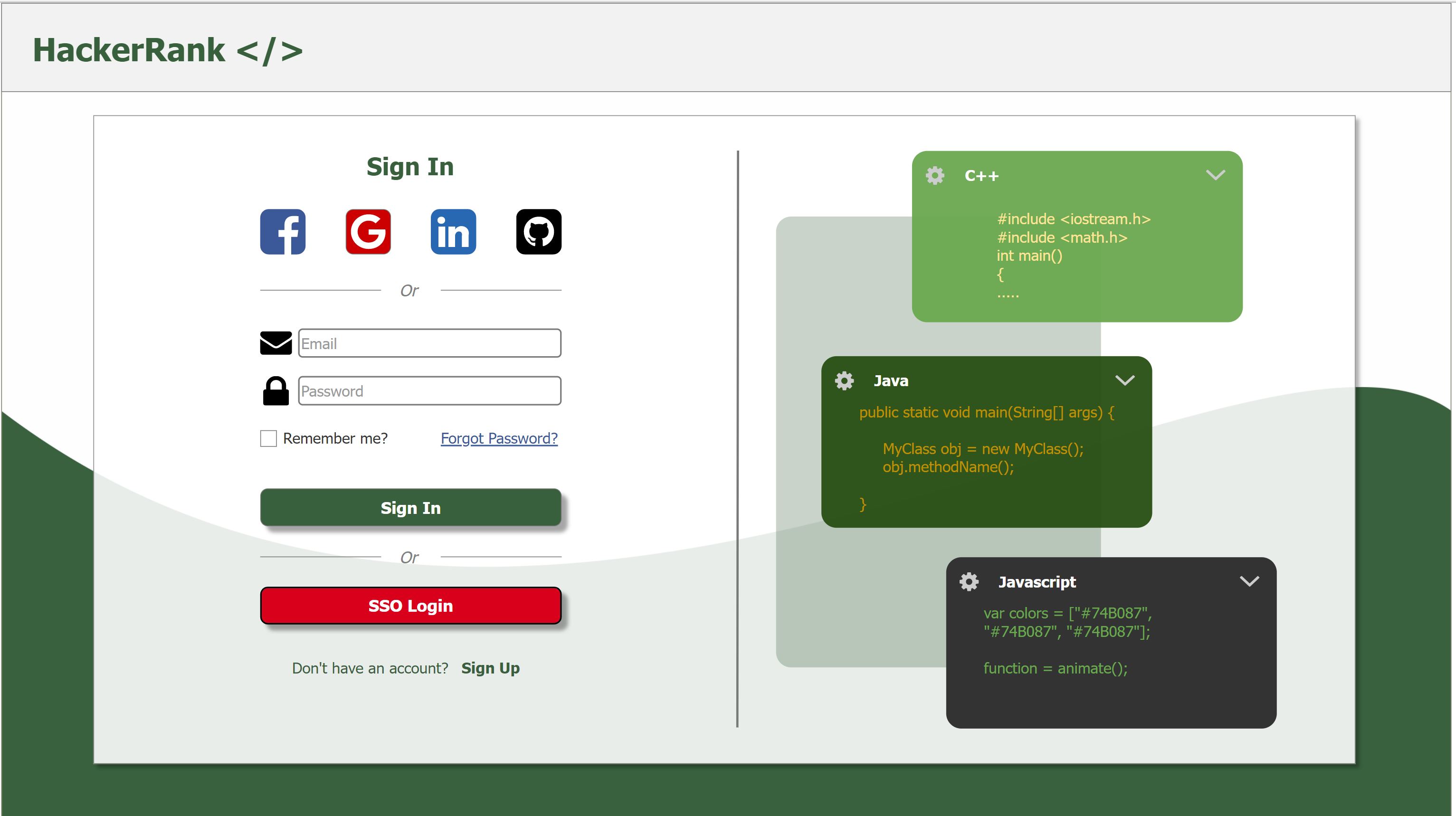Collapse the C++ code snippet
Screen dimensions: 1456x816
point(1216,175)
